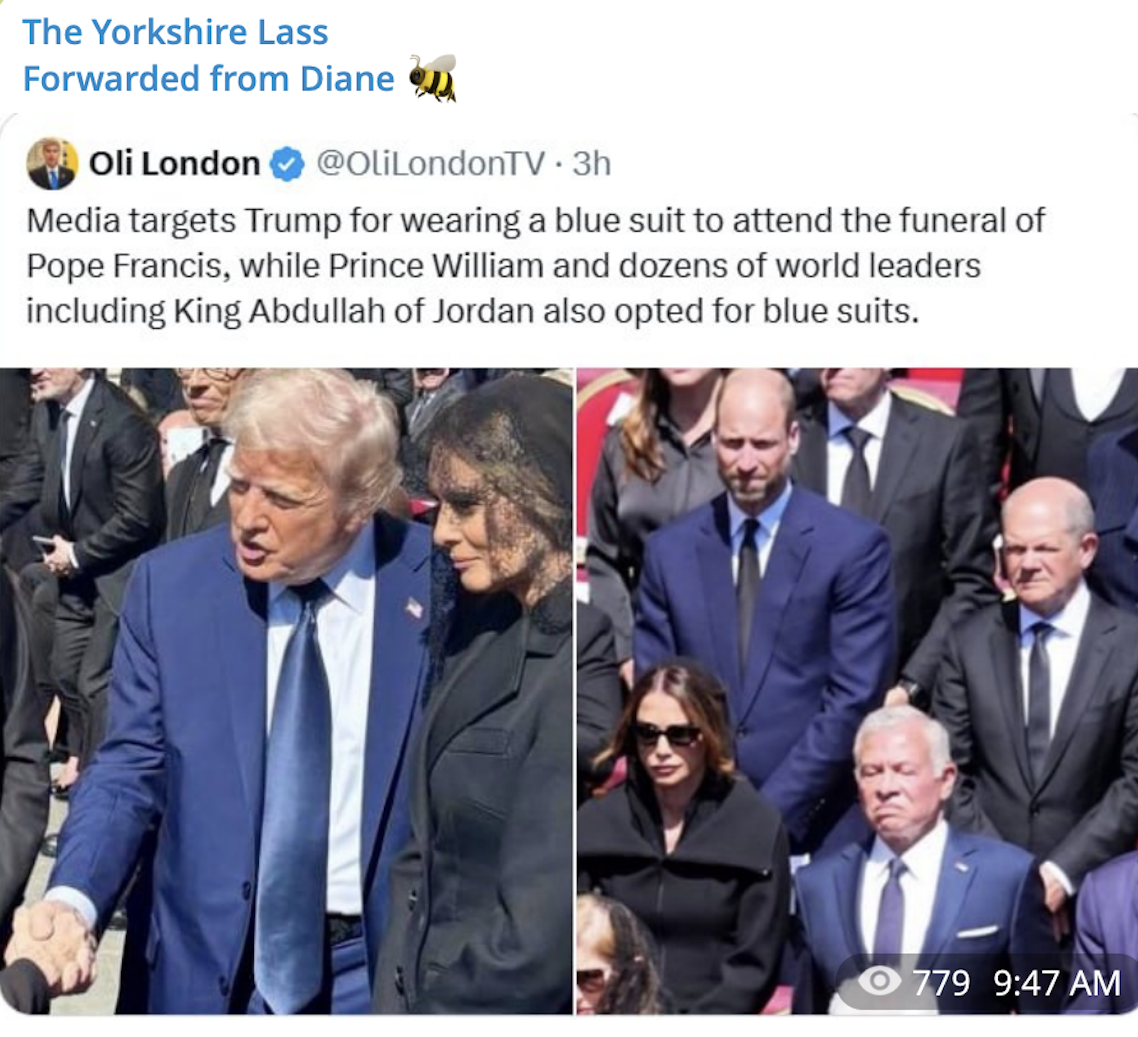Open the left photo of blue-suited man
This screenshot has width=1138, height=1037.
[x=286, y=690]
